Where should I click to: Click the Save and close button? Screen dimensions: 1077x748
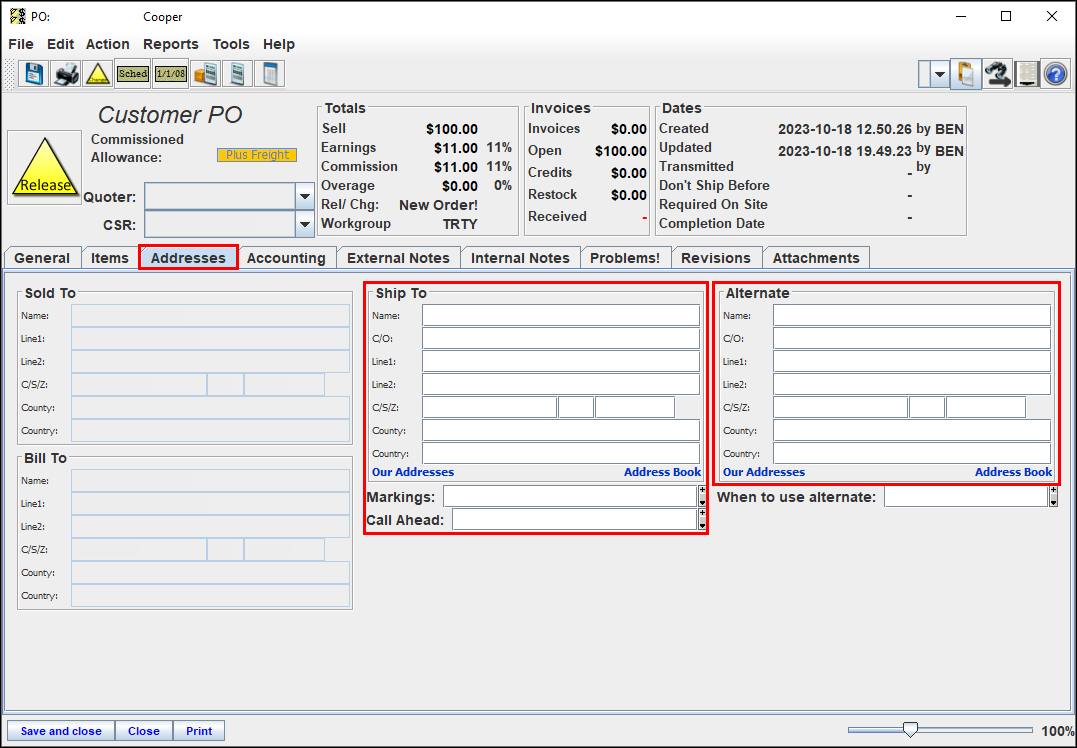[x=61, y=731]
